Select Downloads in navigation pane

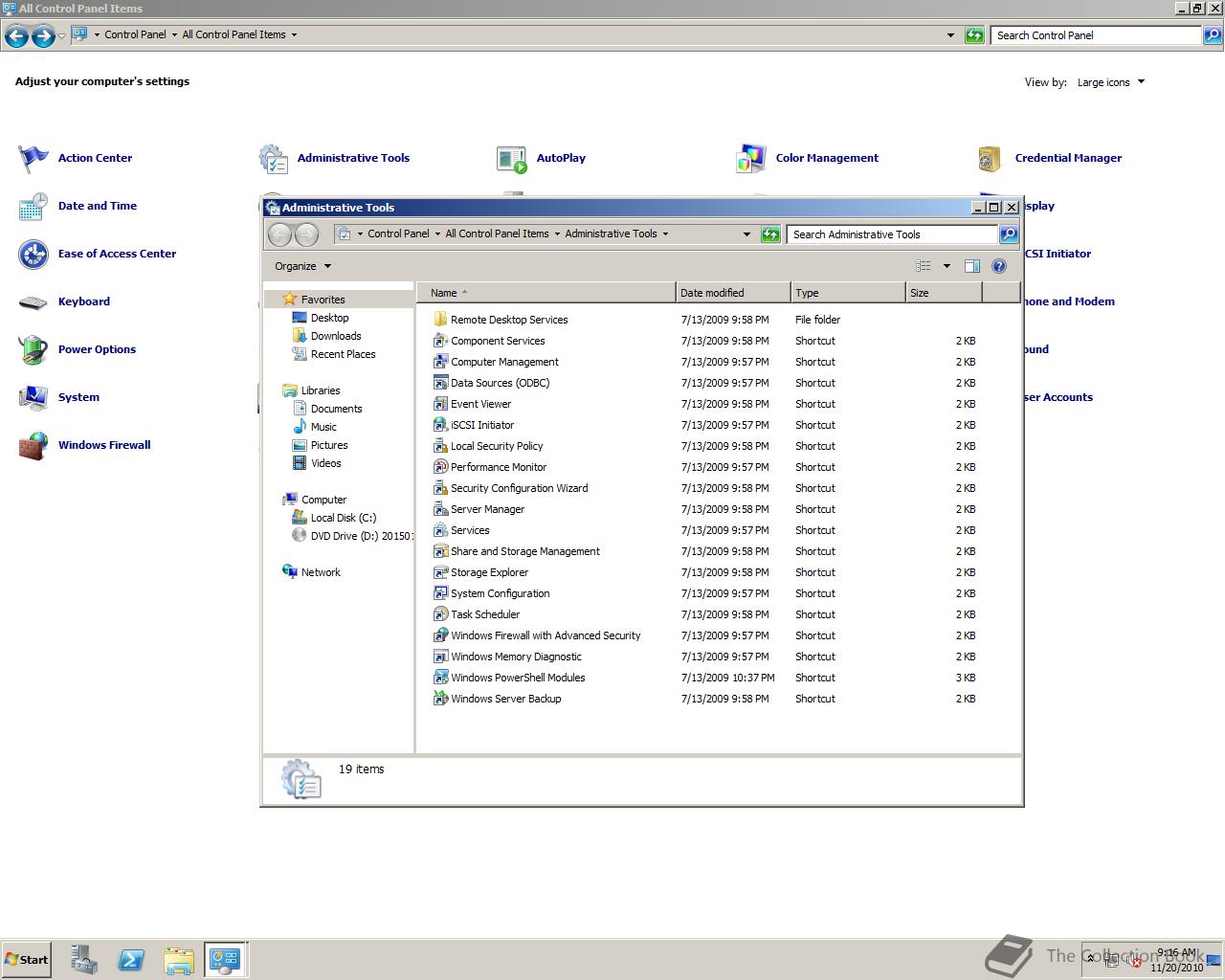(x=335, y=336)
